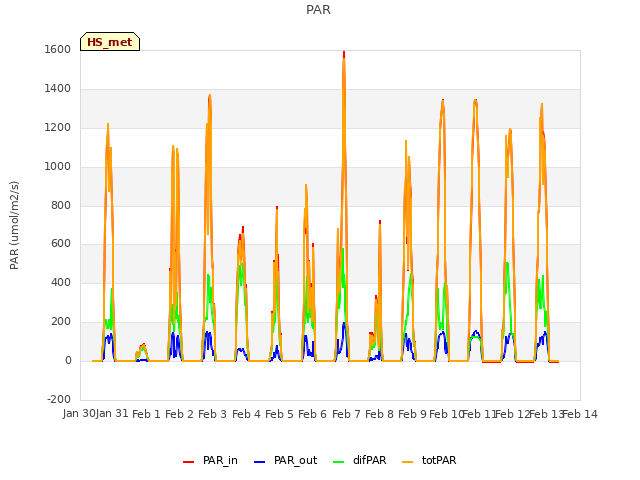Click the Feb 3 peak near 1370

coord(210,96)
